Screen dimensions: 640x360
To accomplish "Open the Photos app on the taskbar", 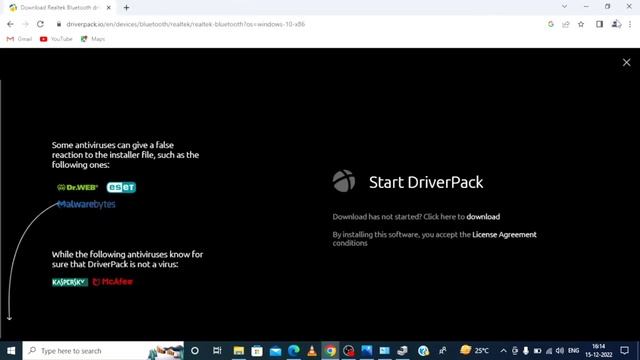I will [x=367, y=351].
